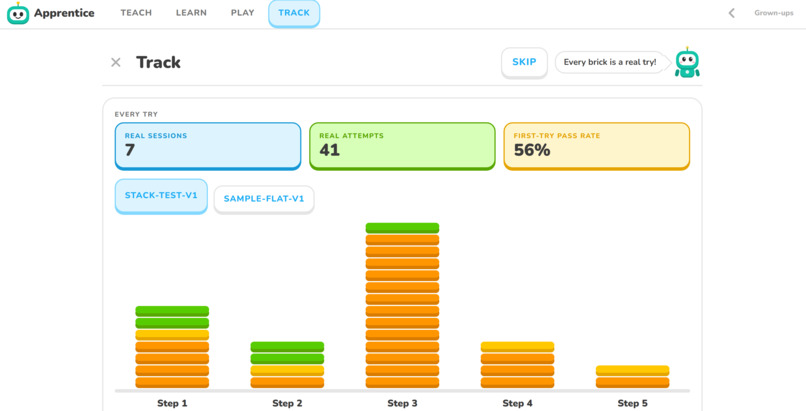Click the 7 sessions value
This screenshot has height=411, width=806.
[x=130, y=150]
